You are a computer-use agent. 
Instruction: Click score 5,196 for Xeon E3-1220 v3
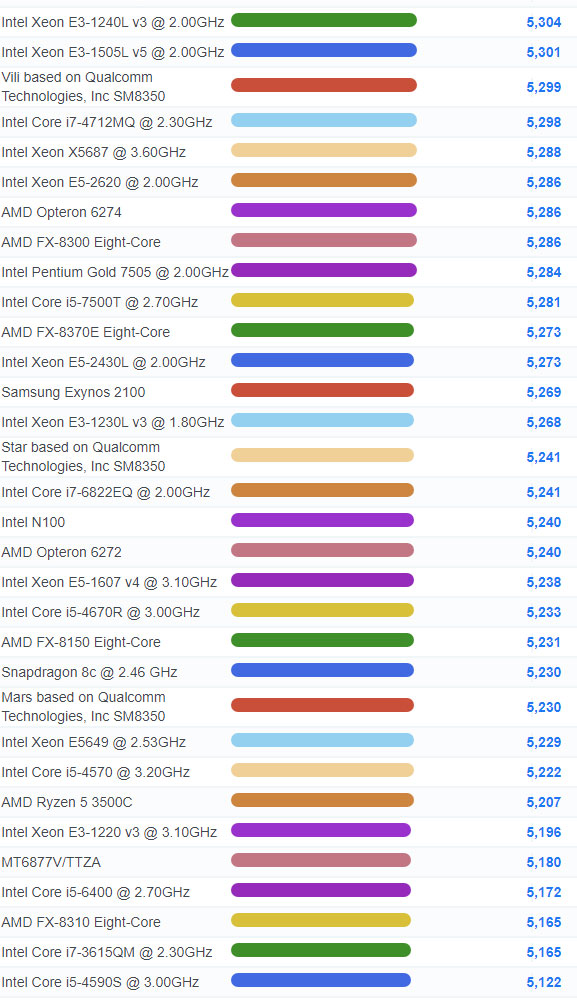(x=544, y=832)
